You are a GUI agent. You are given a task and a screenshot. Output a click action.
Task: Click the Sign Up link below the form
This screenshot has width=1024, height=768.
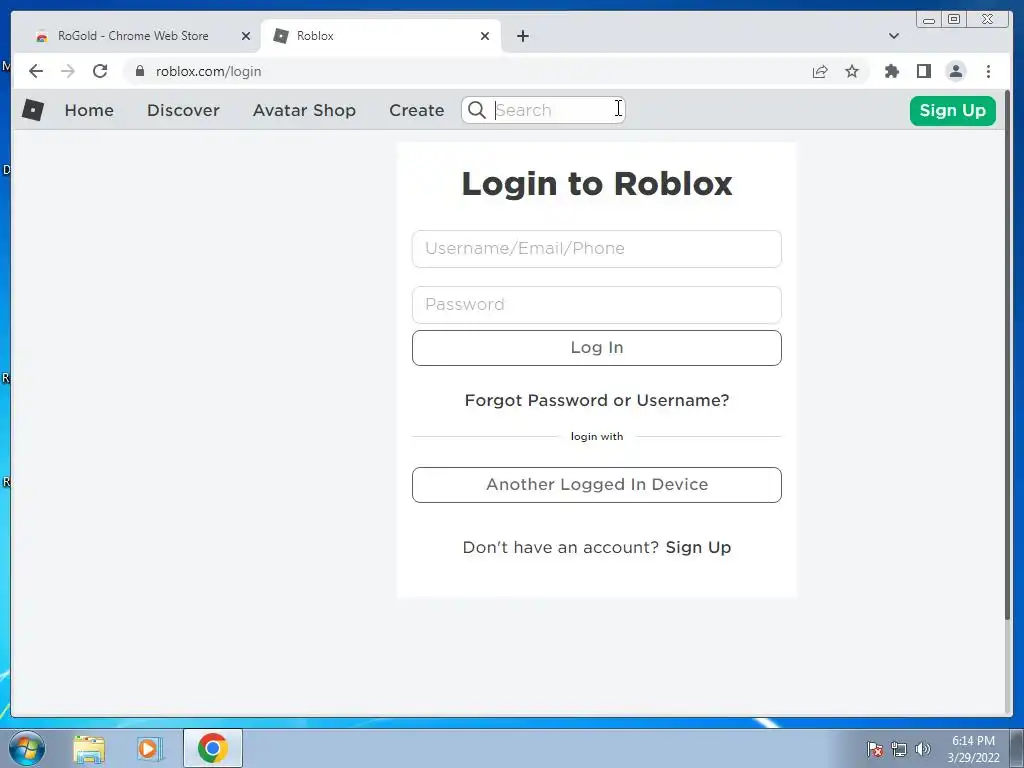click(x=698, y=547)
